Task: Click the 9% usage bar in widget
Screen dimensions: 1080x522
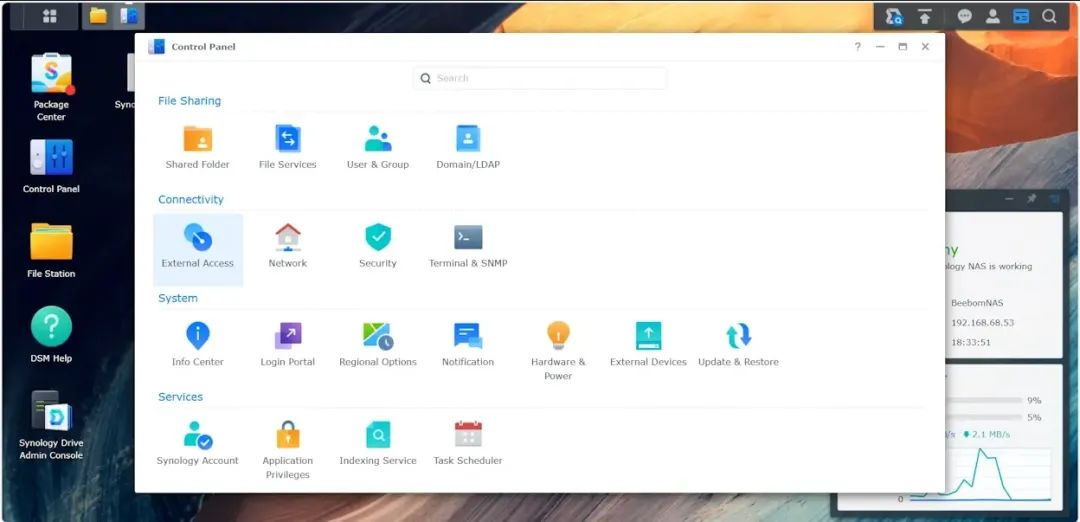Action: pos(984,400)
